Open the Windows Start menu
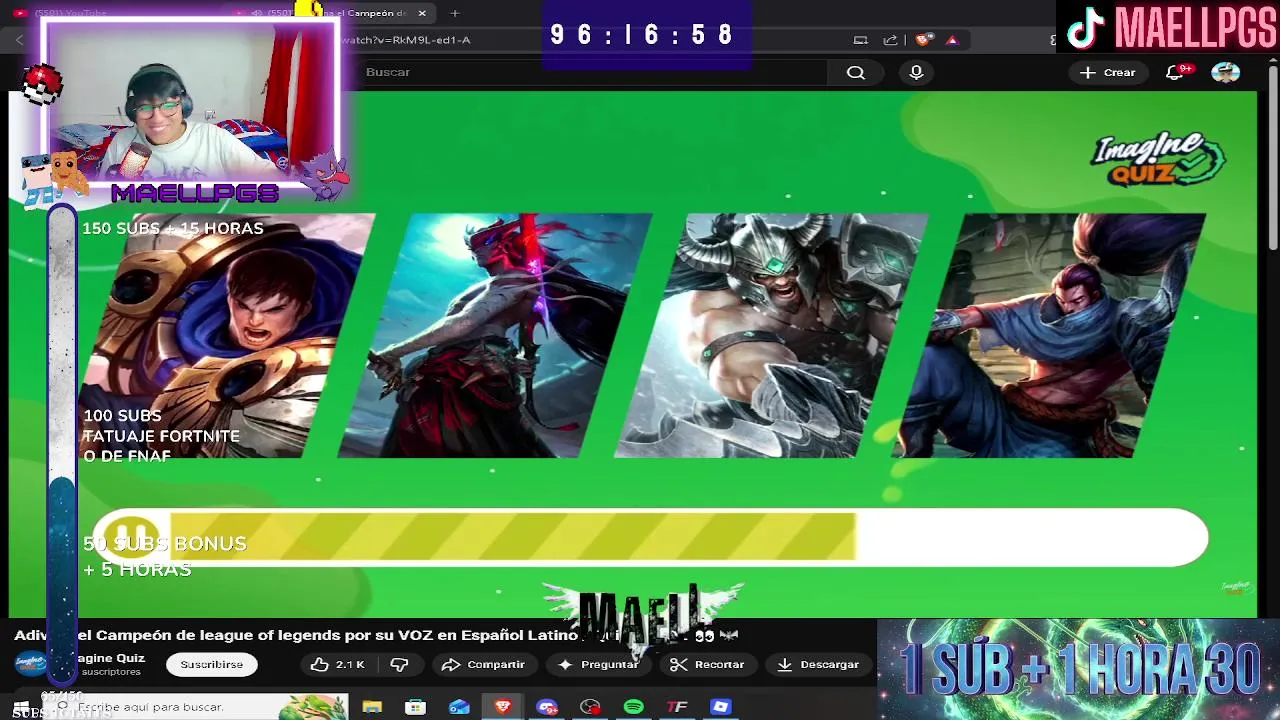This screenshot has width=1280, height=720. pos(20,707)
